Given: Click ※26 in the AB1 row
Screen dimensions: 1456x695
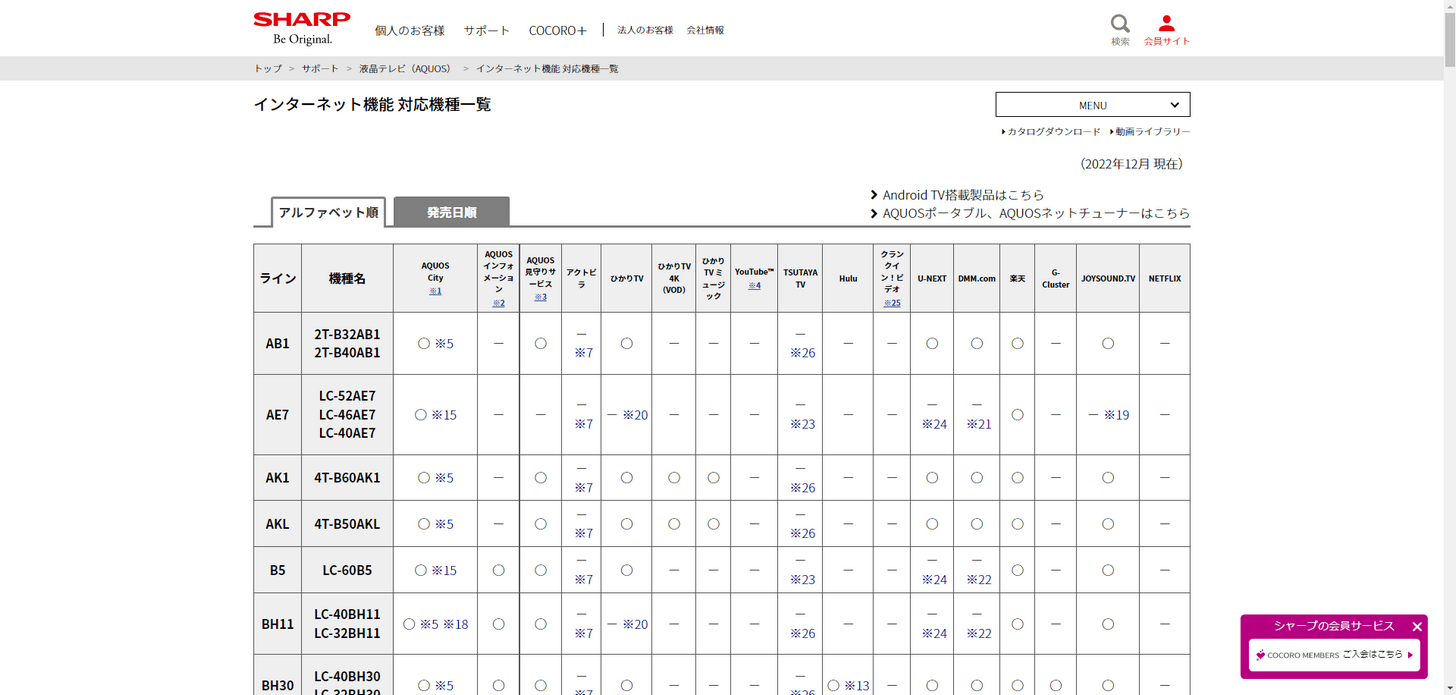Looking at the screenshot, I should [803, 352].
